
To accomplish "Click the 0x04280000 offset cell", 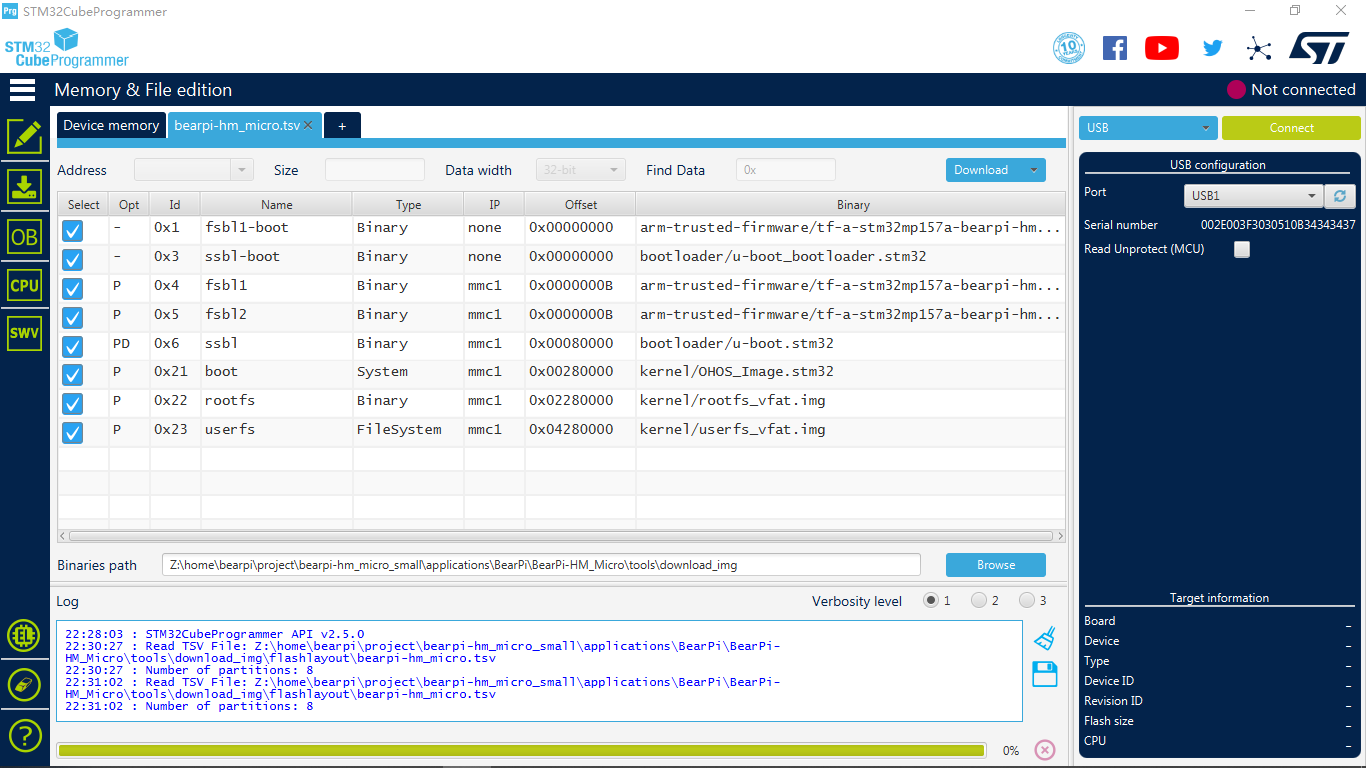I will [580, 430].
